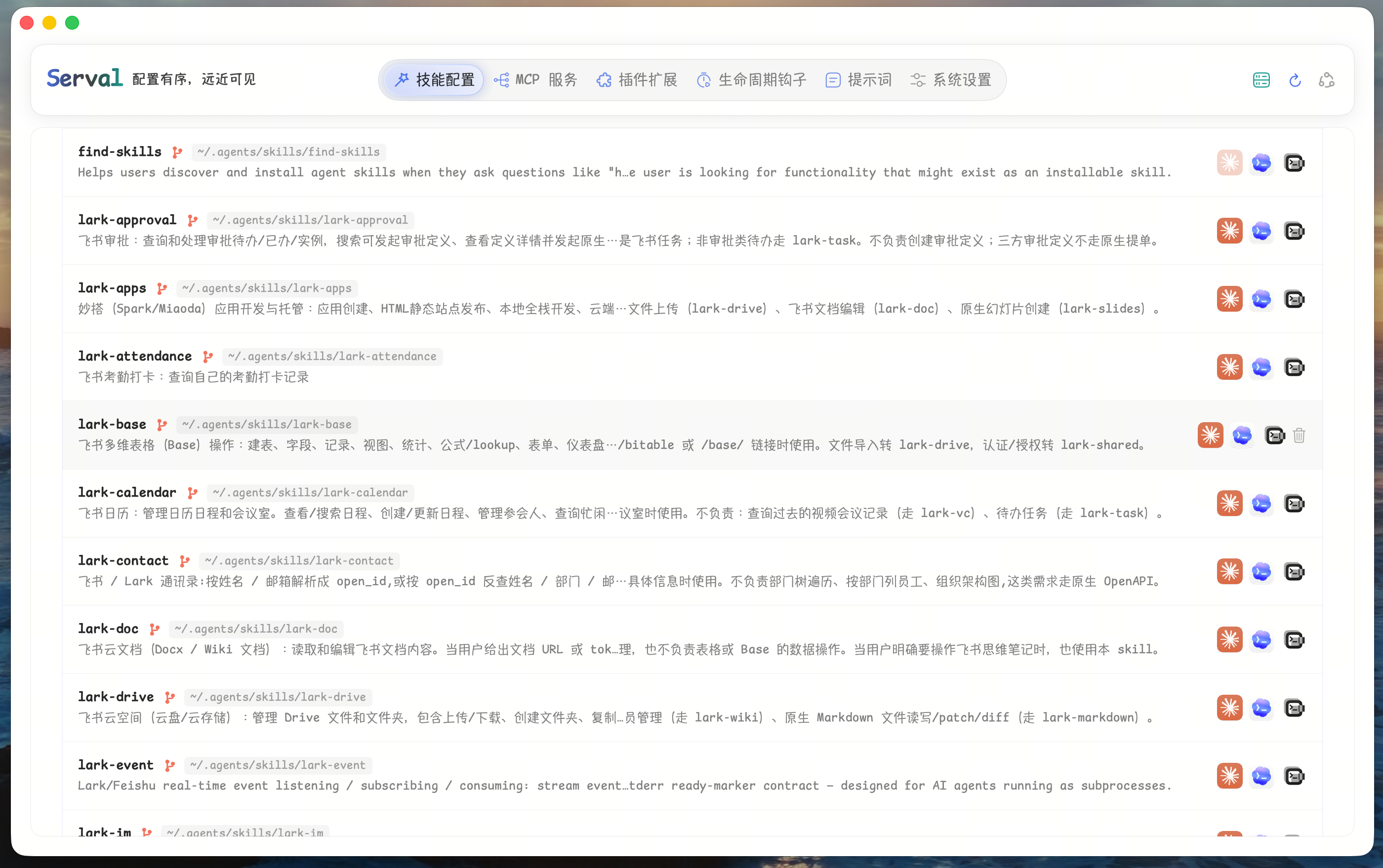Click the branch icon beside lark-approval
The height and width of the screenshot is (868, 1383).
(193, 220)
